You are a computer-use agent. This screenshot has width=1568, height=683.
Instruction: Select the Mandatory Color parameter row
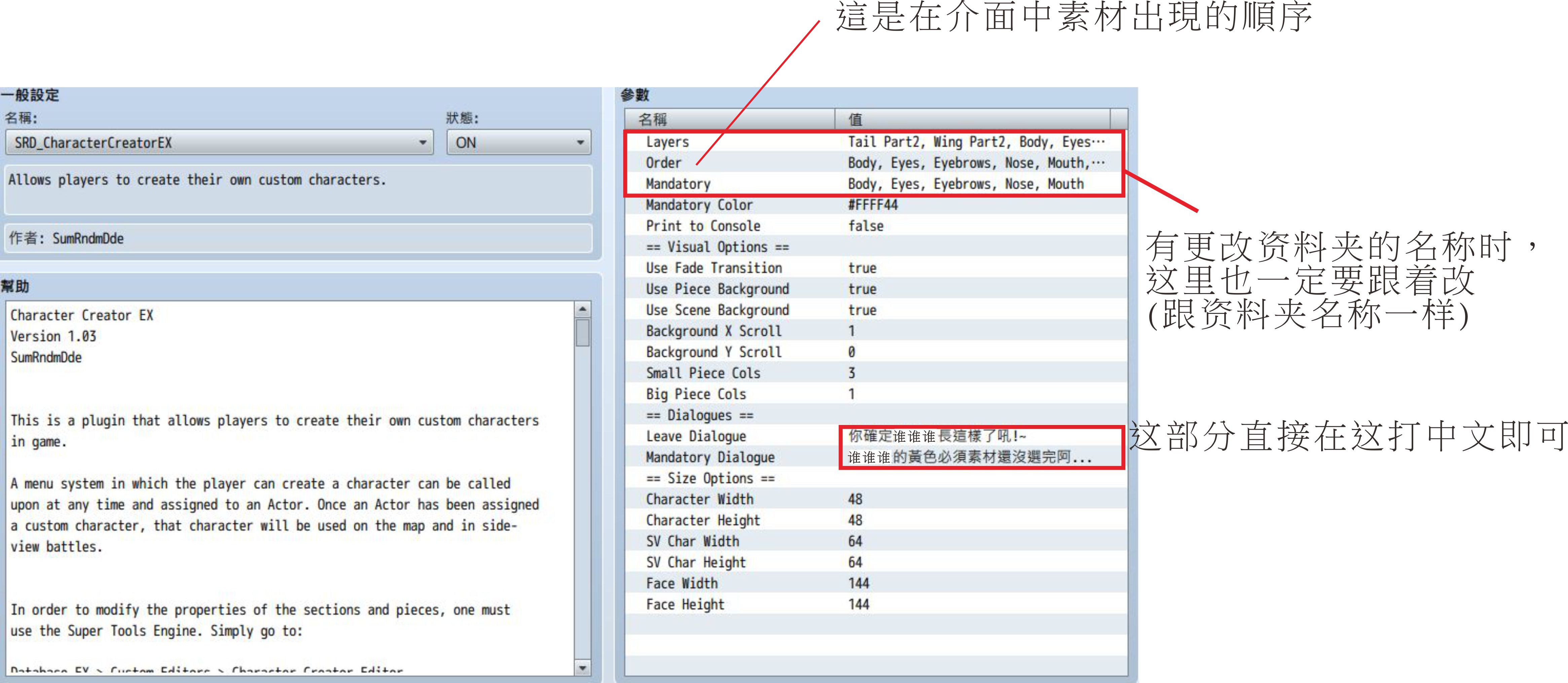(x=876, y=205)
